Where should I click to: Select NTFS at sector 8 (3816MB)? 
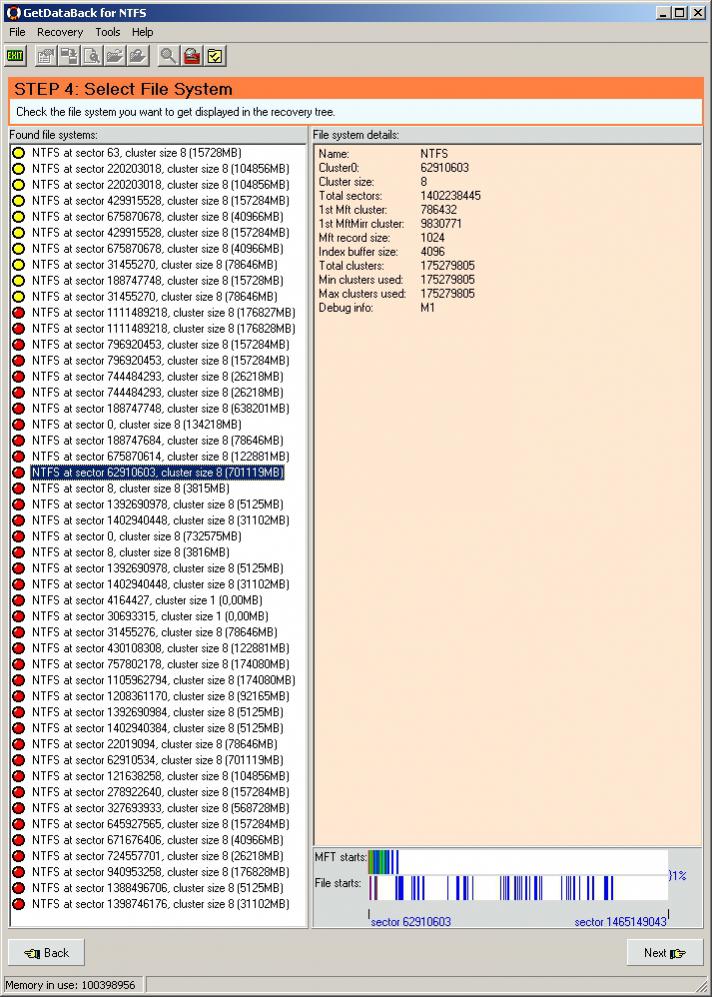[131, 552]
